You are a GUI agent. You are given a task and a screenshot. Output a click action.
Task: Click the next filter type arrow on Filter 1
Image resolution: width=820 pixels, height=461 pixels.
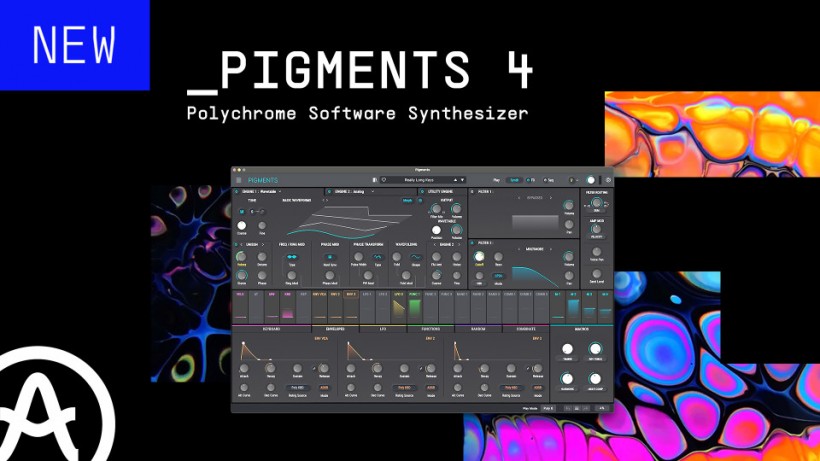(x=548, y=198)
